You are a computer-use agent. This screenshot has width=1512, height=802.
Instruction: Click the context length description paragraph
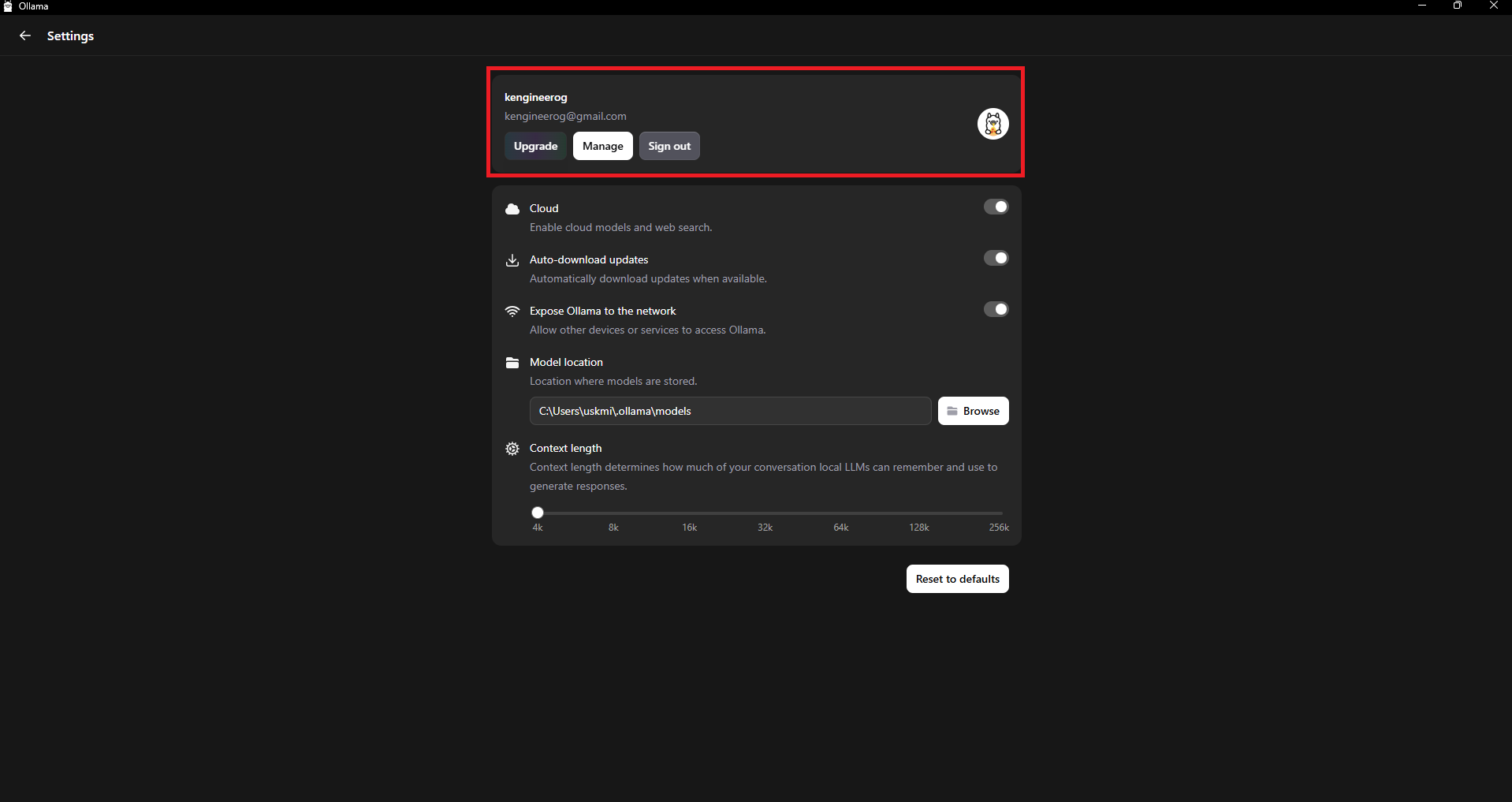click(x=764, y=476)
